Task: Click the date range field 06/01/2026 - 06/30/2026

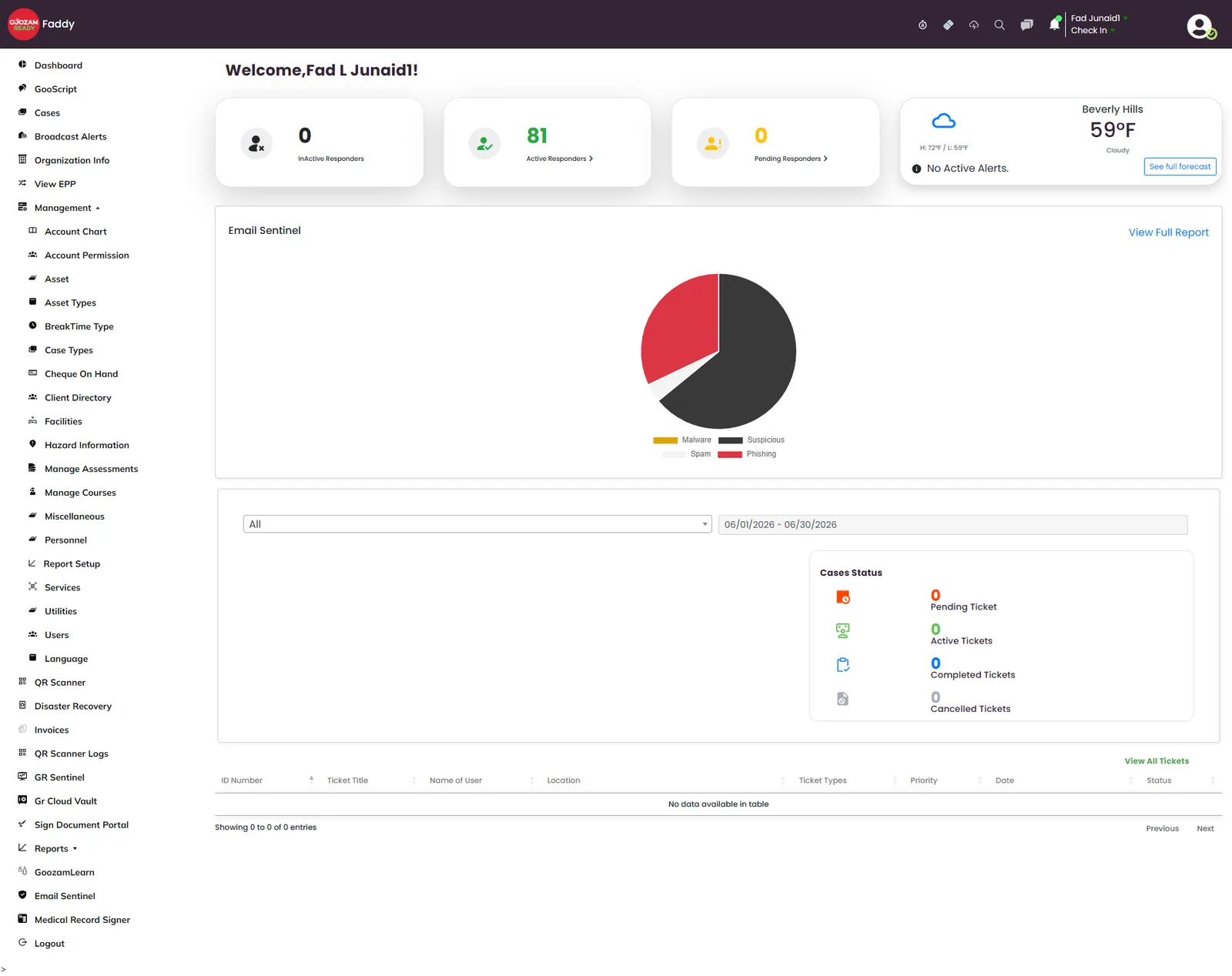Action: (952, 524)
